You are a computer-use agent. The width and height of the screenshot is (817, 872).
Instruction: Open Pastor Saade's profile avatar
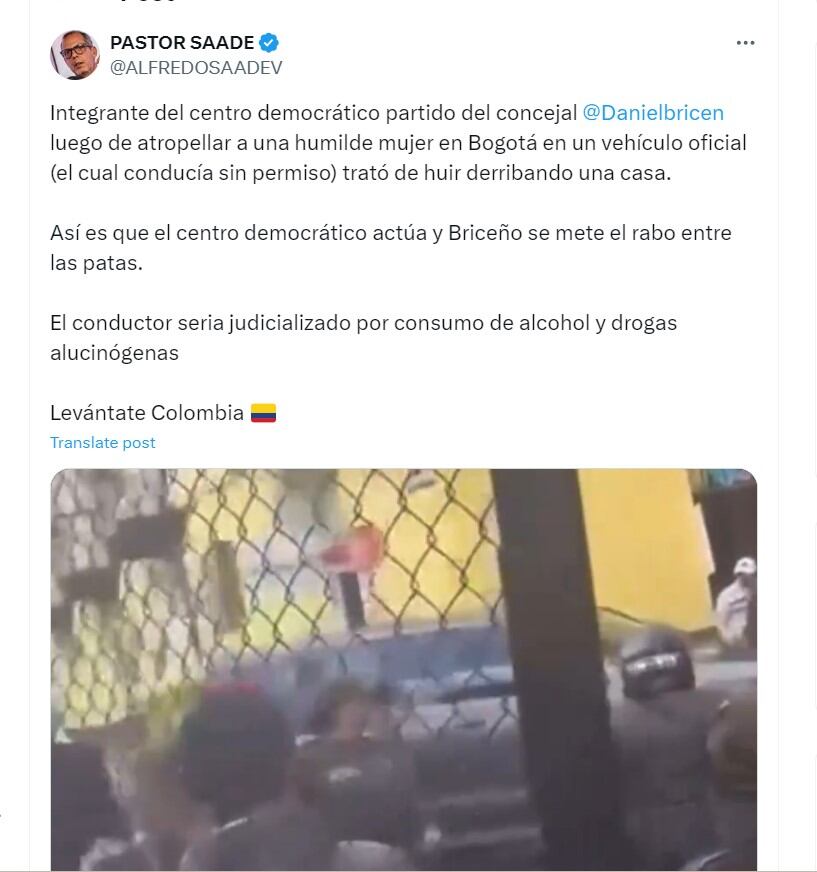point(75,54)
